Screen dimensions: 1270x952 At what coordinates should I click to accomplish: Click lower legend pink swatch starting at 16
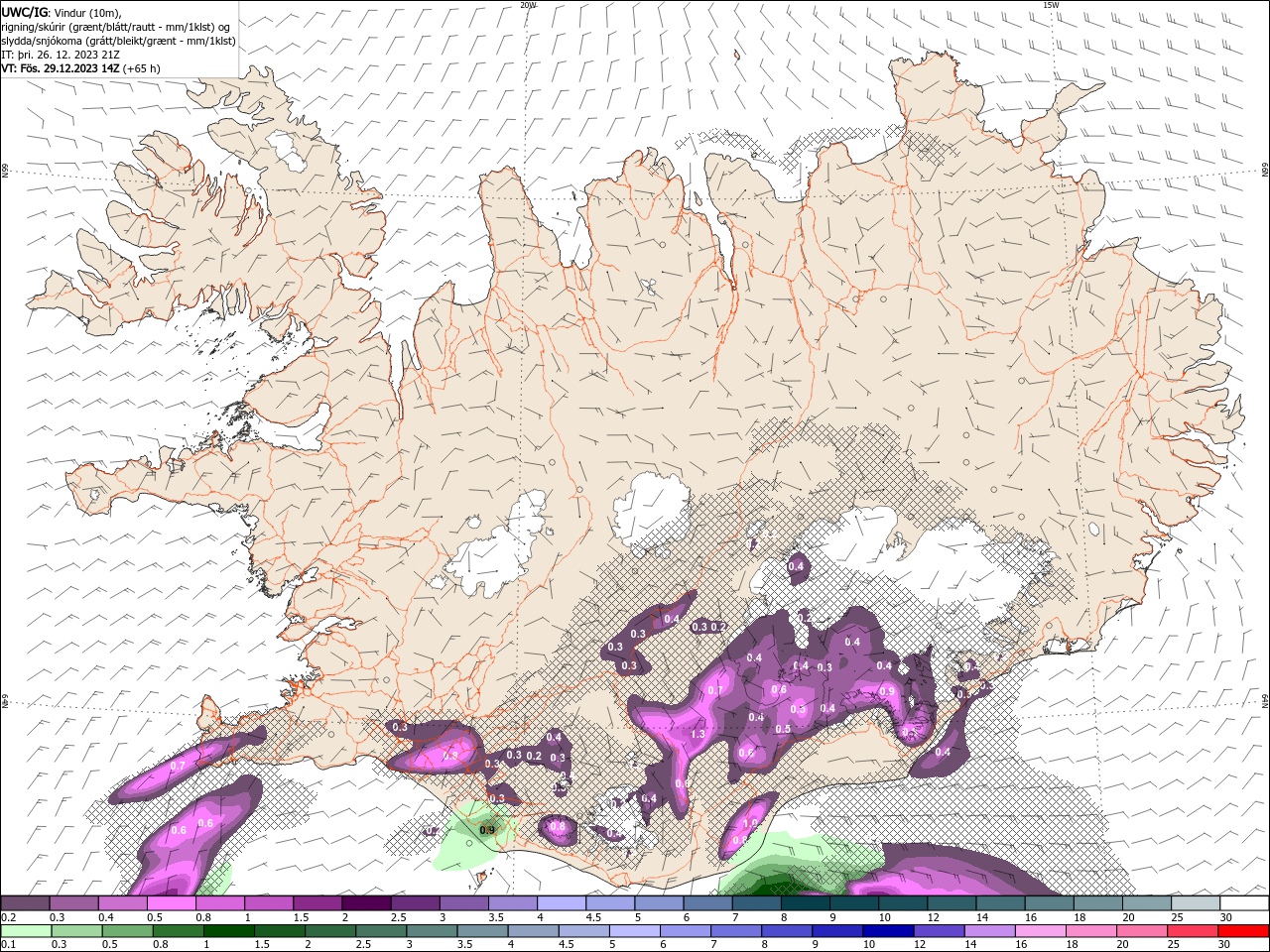tap(1042, 931)
